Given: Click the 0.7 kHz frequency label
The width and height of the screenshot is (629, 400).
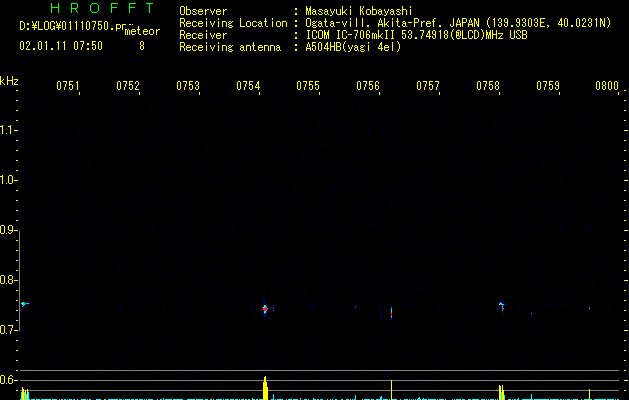Looking at the screenshot, I should (8, 330).
